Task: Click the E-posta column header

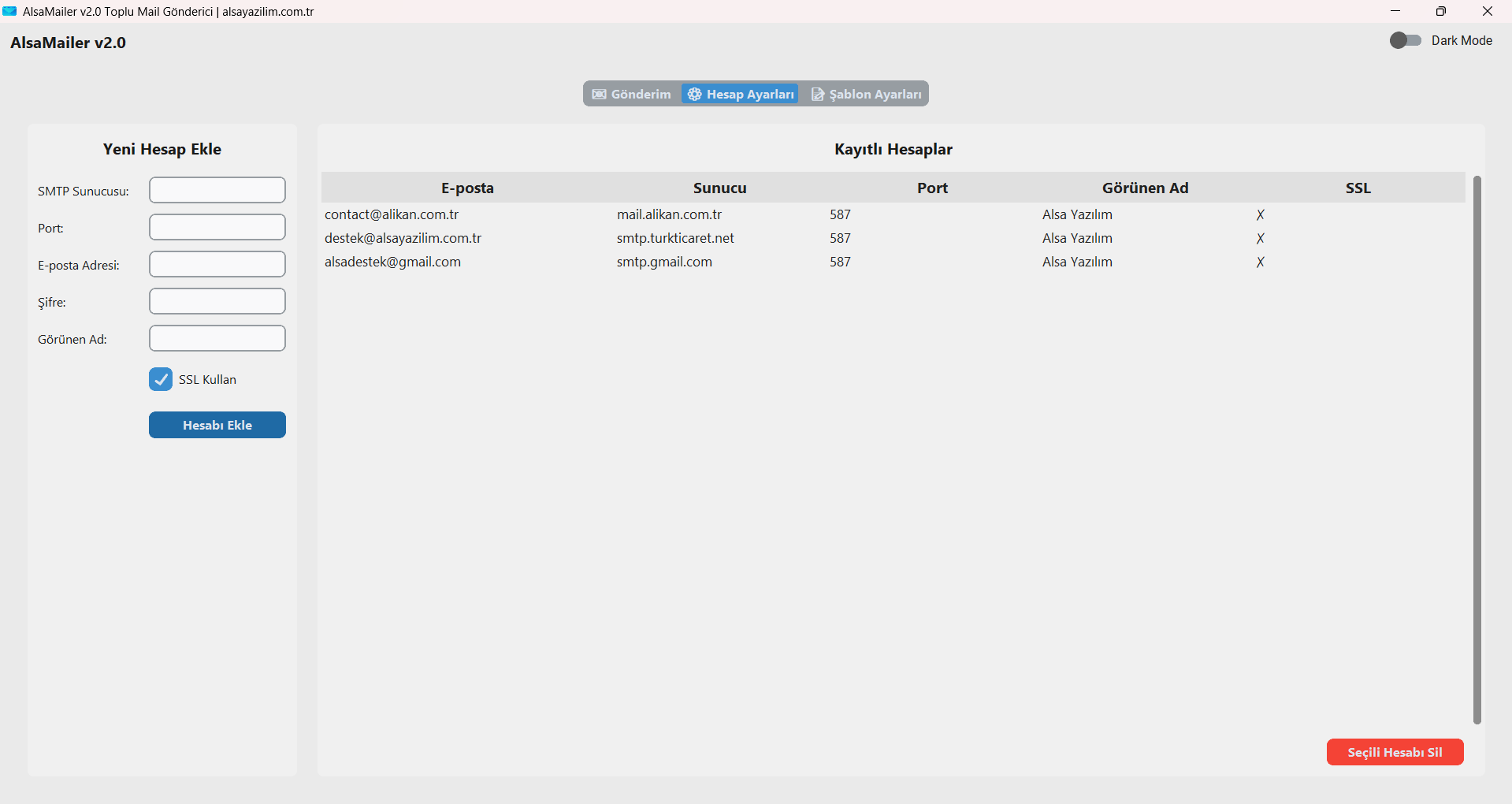Action: pyautogui.click(x=467, y=188)
